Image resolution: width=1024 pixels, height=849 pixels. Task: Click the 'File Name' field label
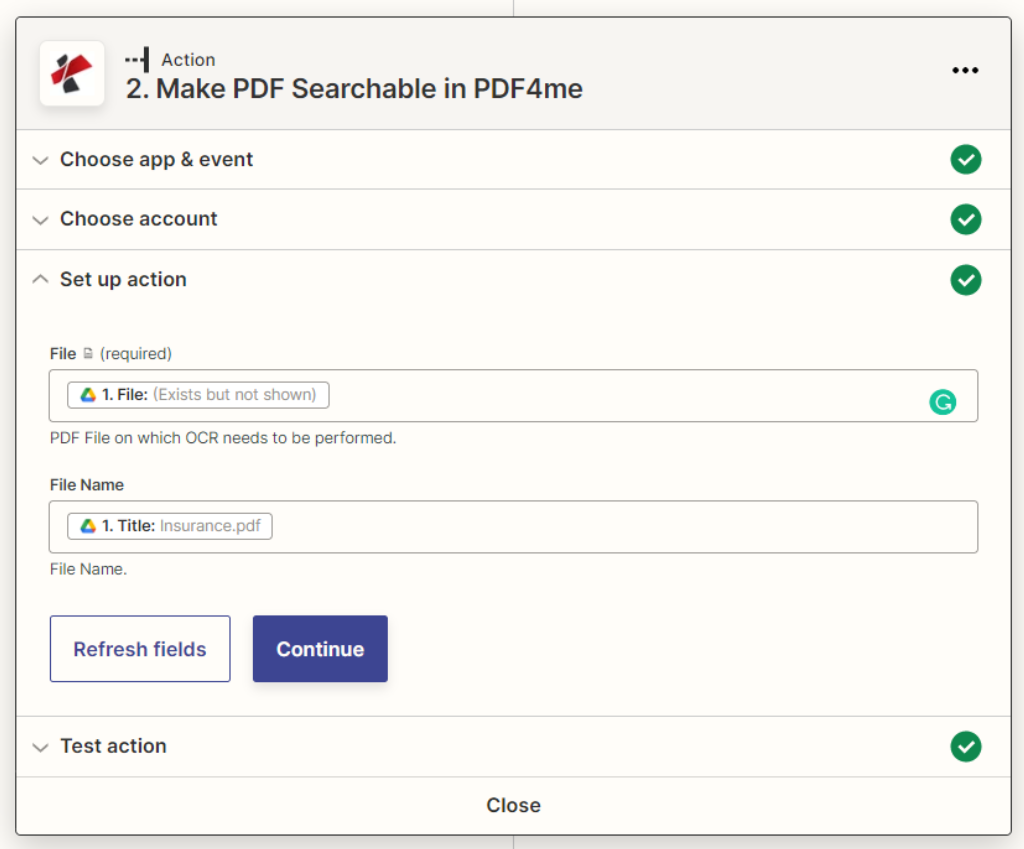pos(87,485)
